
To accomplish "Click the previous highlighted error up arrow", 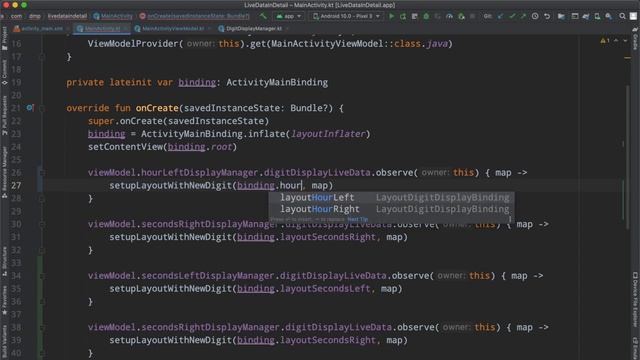I will (x=616, y=40).
